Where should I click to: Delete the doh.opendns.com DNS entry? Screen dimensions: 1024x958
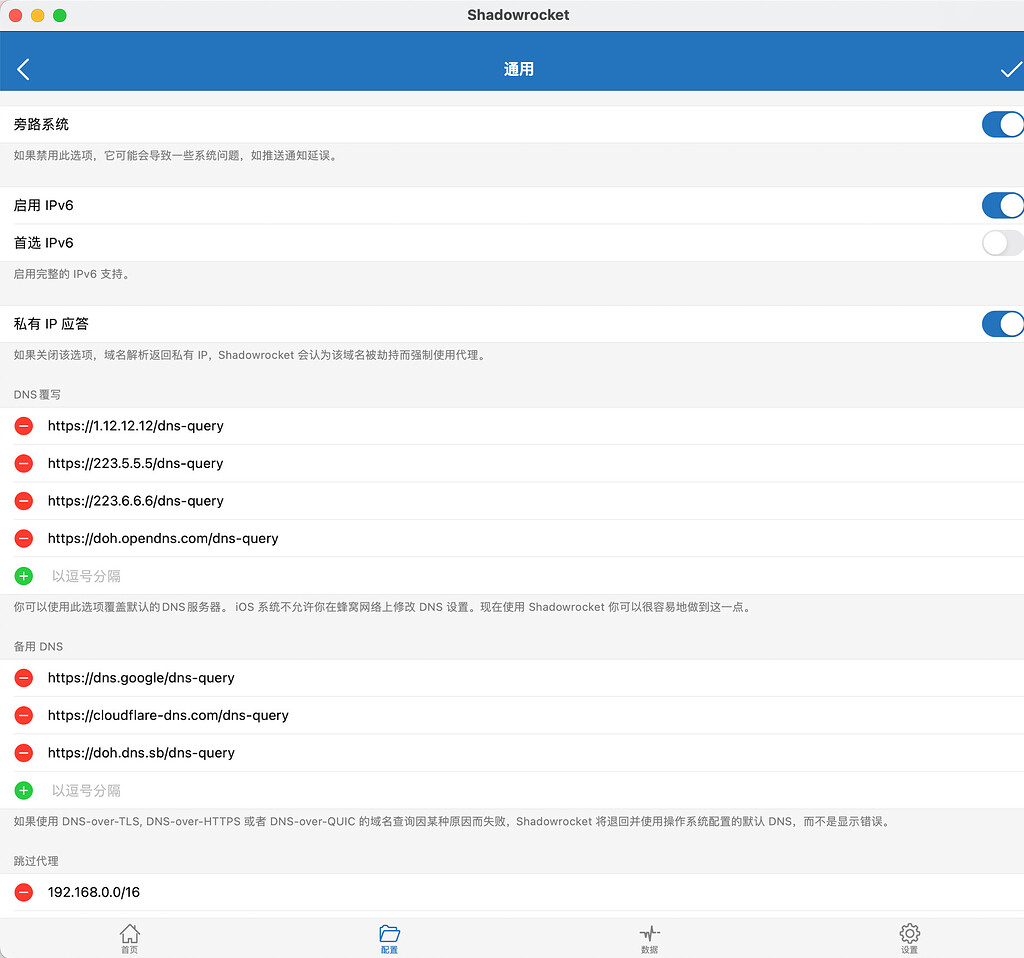click(24, 539)
